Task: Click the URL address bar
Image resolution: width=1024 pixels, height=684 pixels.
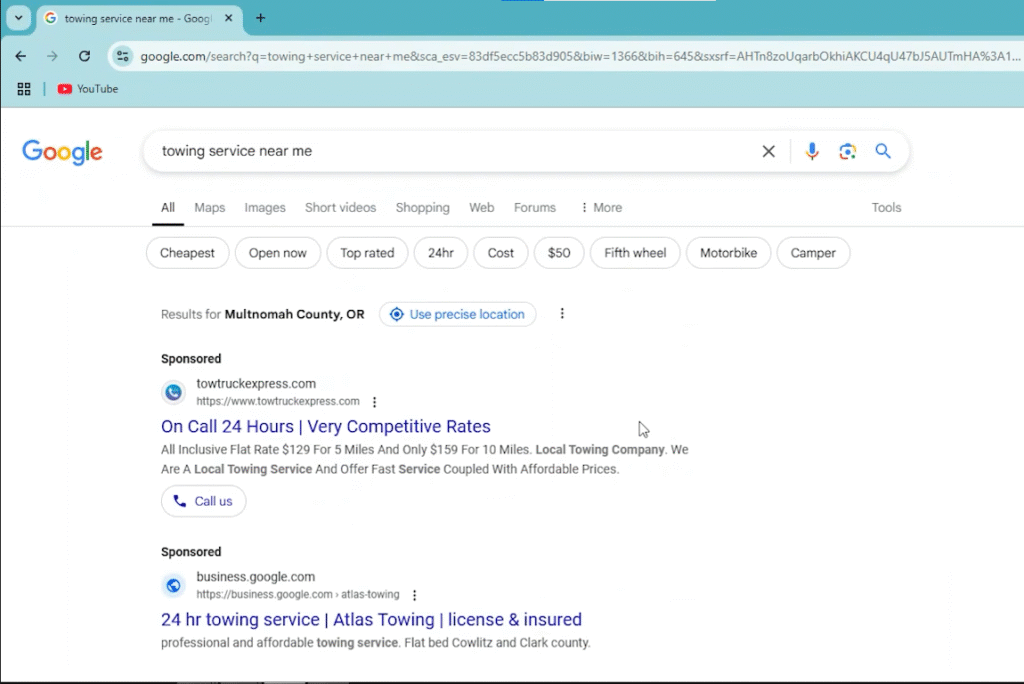Action: point(580,56)
